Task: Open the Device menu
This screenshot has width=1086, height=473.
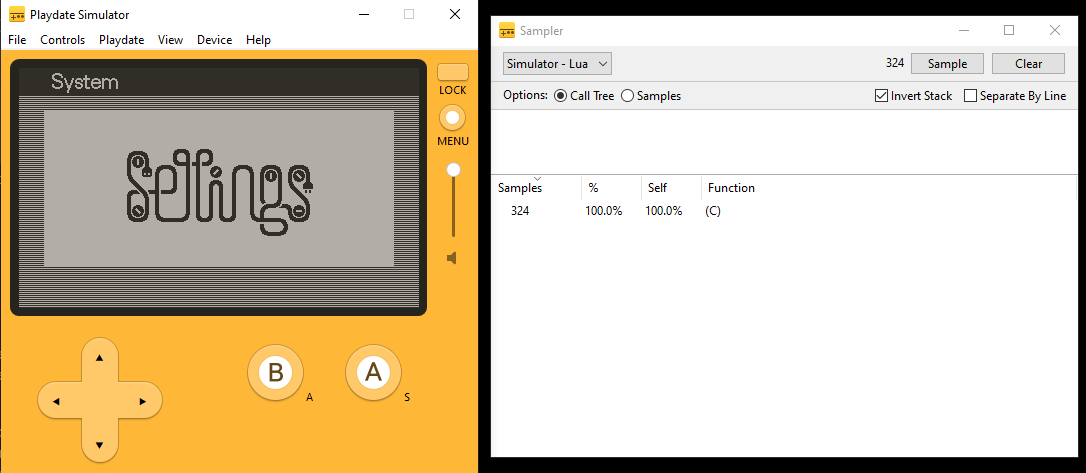Action: [x=215, y=39]
